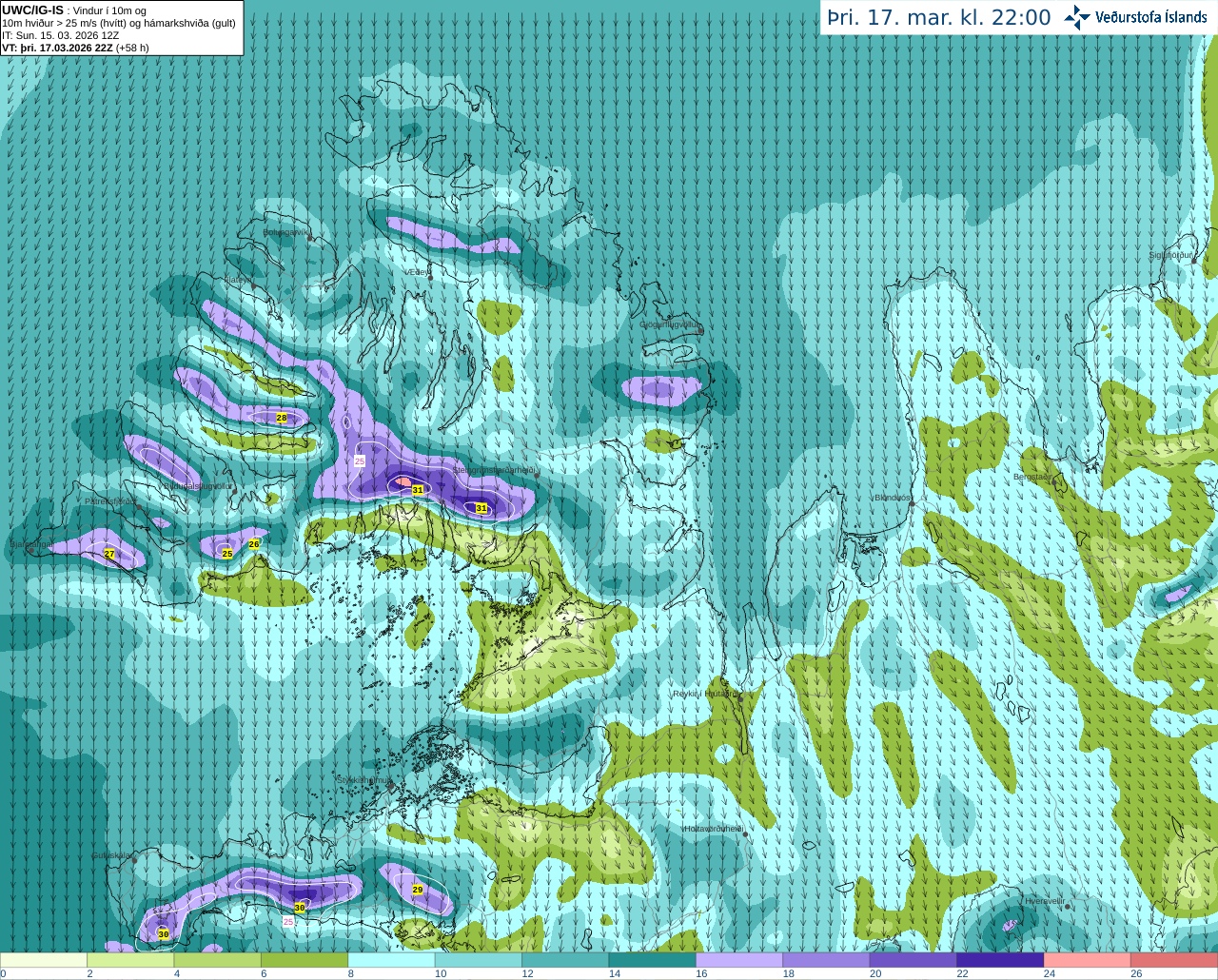Select the 'Þri. 17. mar. kl. 22:00' timestamp
This screenshot has width=1218, height=980.
pos(939,18)
